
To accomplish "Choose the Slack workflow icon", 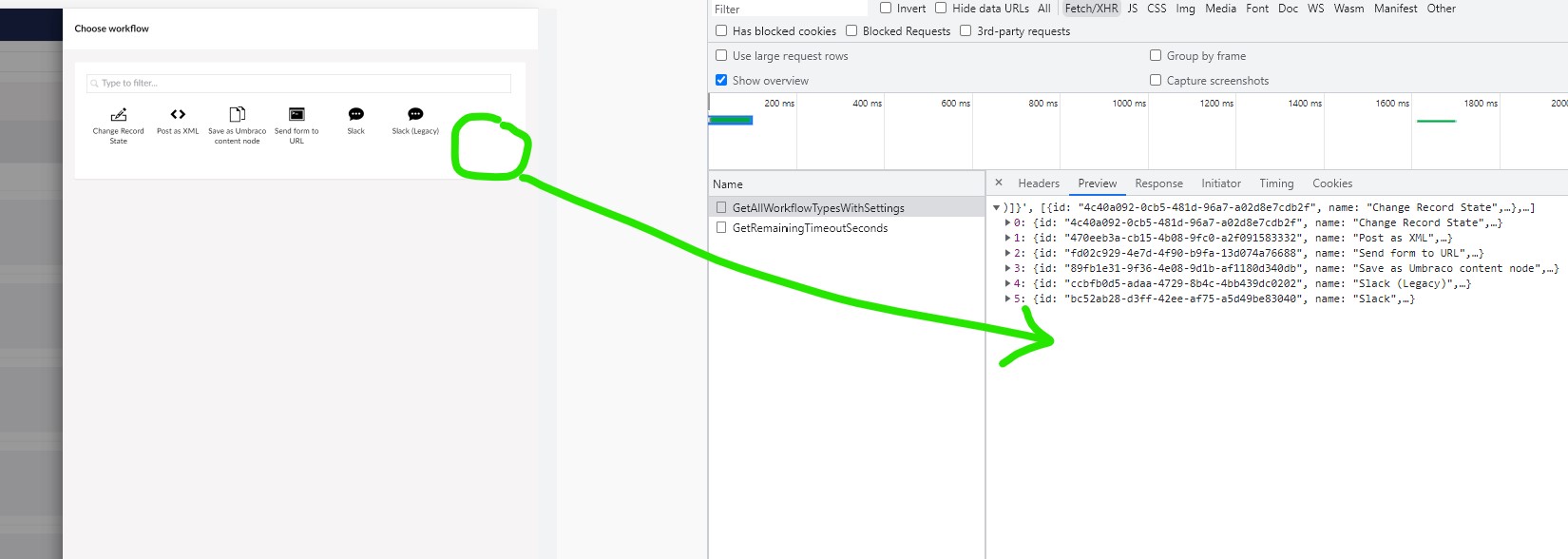I will 356,115.
